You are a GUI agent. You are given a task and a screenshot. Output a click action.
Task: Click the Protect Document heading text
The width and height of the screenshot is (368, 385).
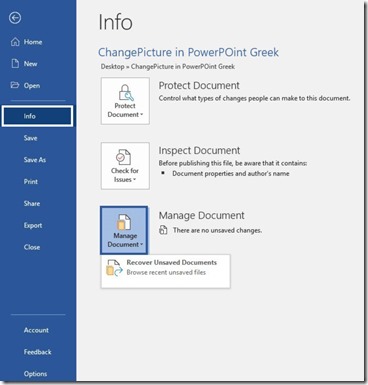(x=199, y=85)
